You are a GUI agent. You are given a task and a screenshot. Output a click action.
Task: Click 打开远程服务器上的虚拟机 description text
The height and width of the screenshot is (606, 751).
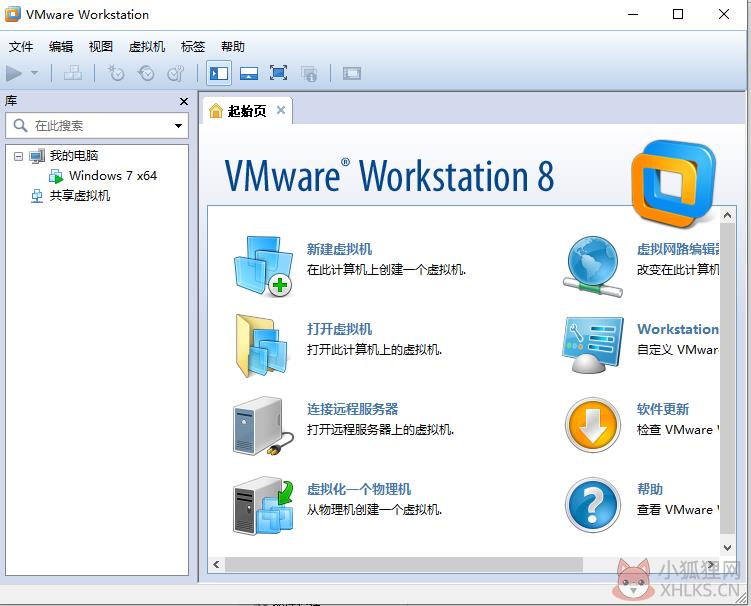(380, 430)
